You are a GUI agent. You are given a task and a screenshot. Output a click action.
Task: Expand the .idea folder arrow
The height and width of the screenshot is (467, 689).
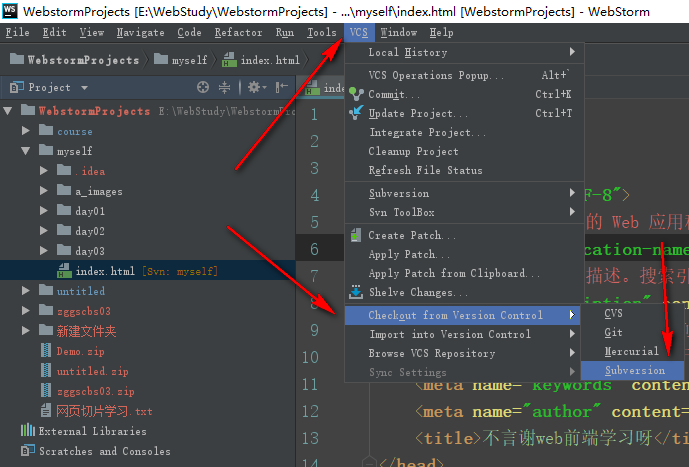(x=44, y=170)
